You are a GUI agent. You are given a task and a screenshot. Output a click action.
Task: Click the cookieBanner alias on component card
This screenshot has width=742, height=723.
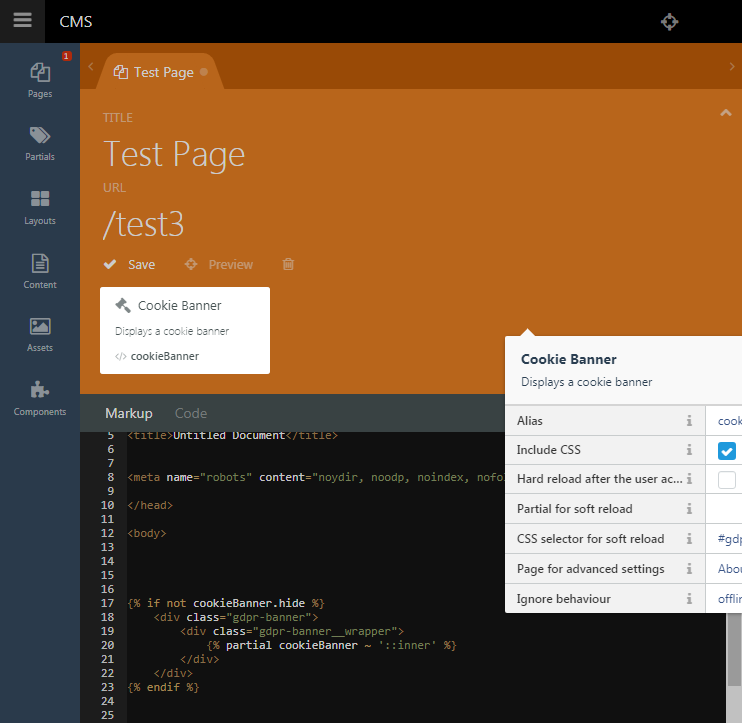point(165,356)
